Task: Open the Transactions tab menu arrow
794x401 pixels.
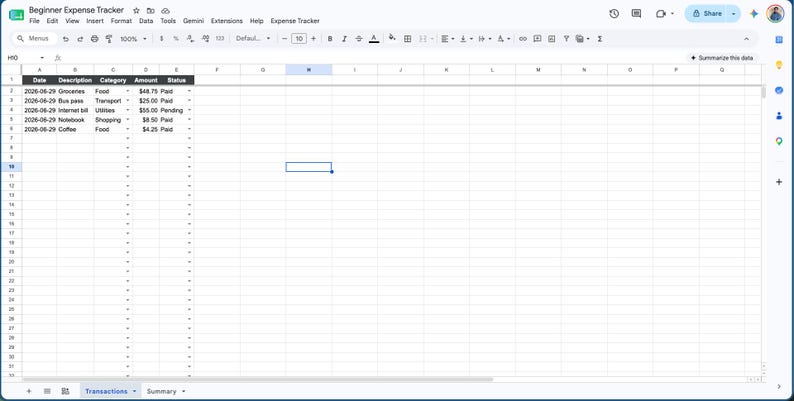Action: click(134, 391)
